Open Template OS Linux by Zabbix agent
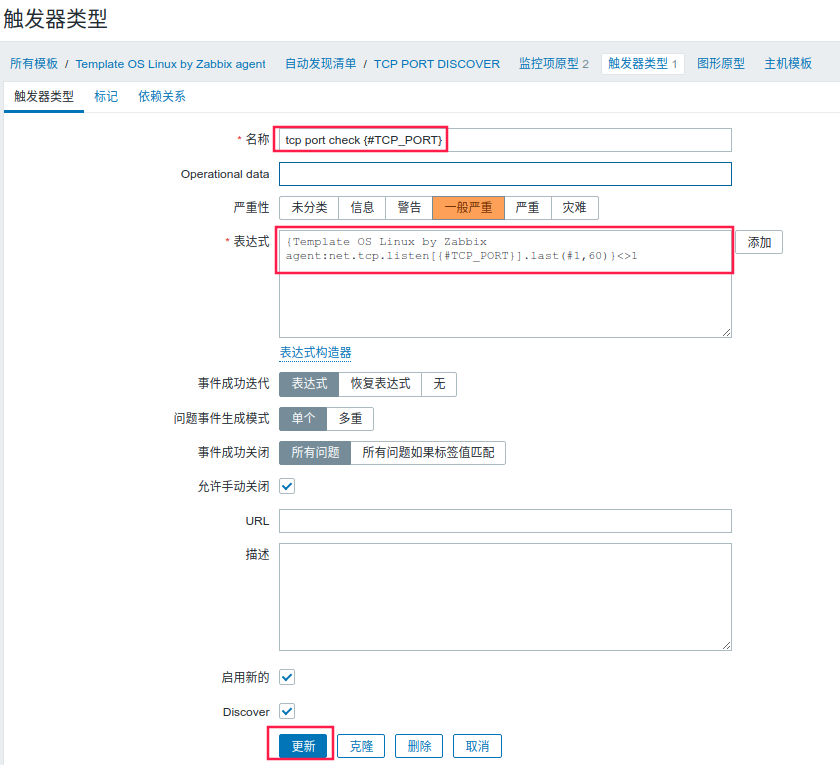Screen dimensions: 840x765 [x=171, y=62]
